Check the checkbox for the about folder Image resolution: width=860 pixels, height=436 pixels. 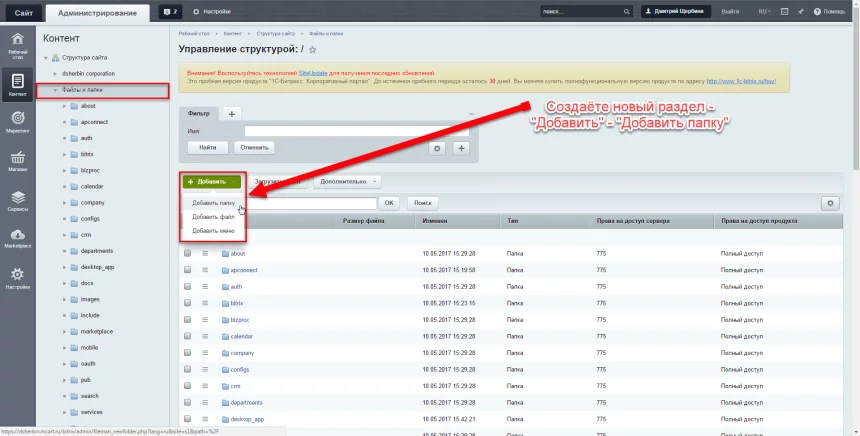click(x=187, y=254)
